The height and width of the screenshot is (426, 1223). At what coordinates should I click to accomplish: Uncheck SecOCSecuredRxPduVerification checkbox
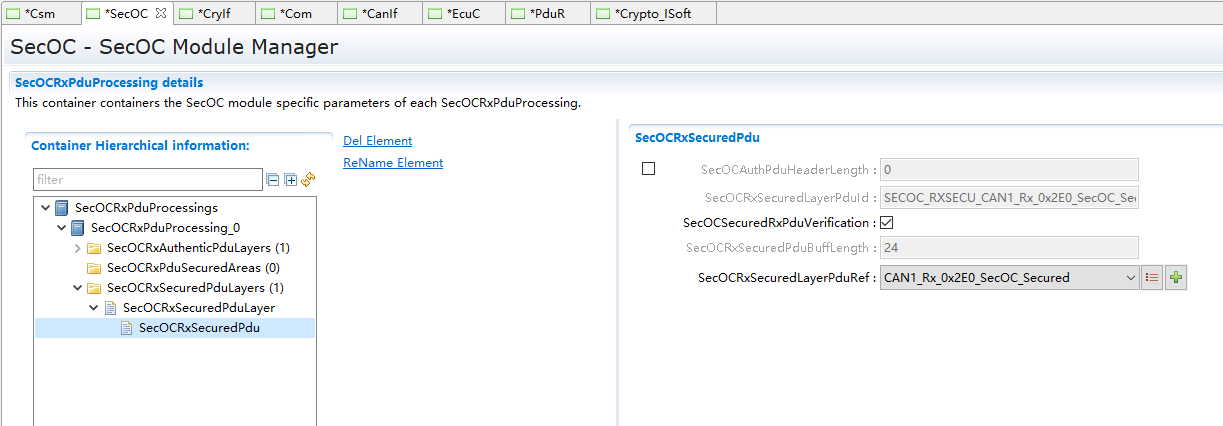coord(886,223)
